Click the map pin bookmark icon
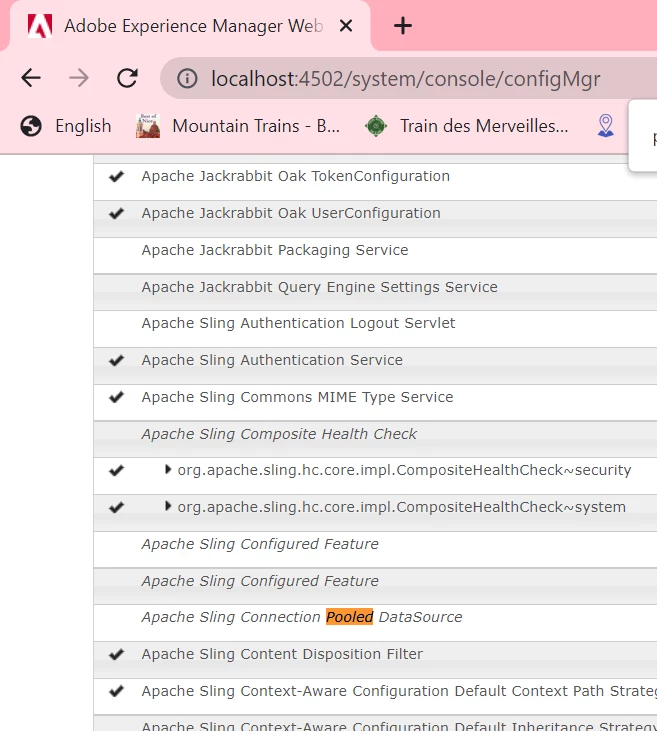This screenshot has width=657, height=731. pos(605,126)
